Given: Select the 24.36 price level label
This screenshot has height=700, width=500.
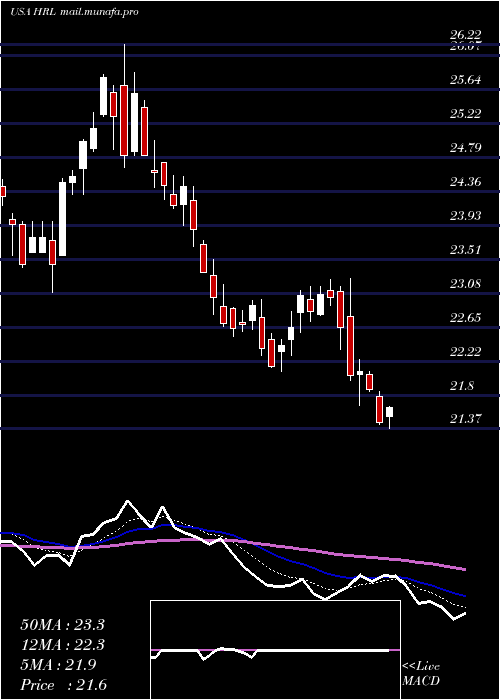Looking at the screenshot, I should (x=467, y=182).
